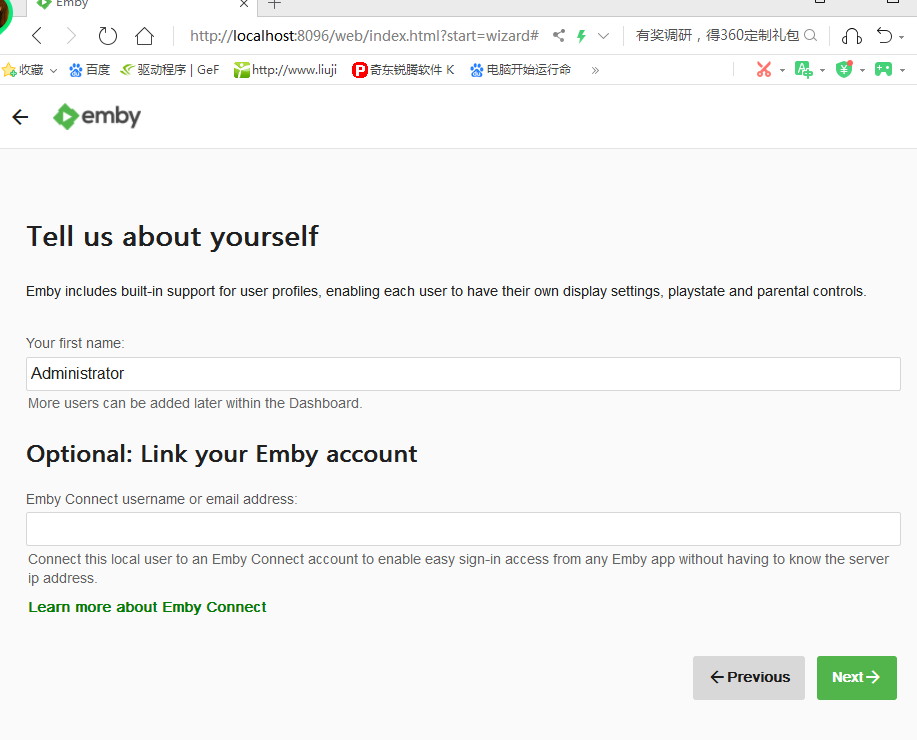Image resolution: width=917 pixels, height=740 pixels.
Task: Click the Previous button
Action: 749,677
